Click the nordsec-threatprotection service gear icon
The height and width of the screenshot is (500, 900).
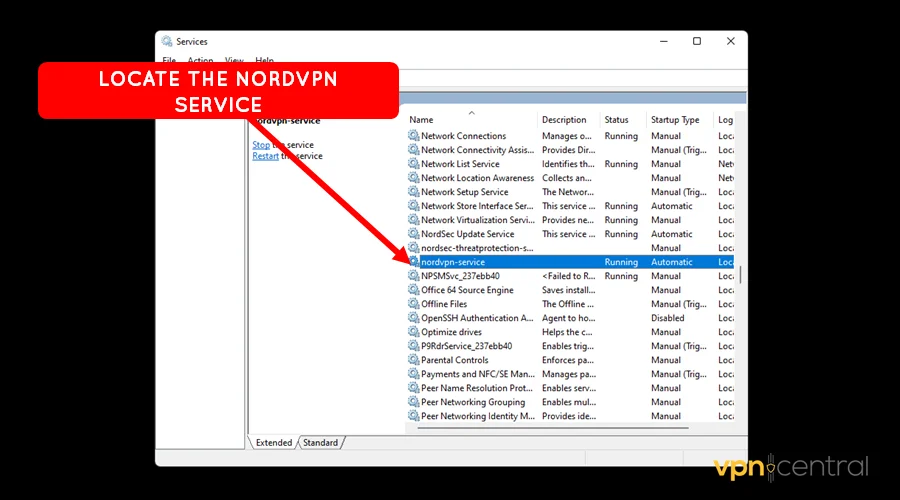(x=413, y=247)
